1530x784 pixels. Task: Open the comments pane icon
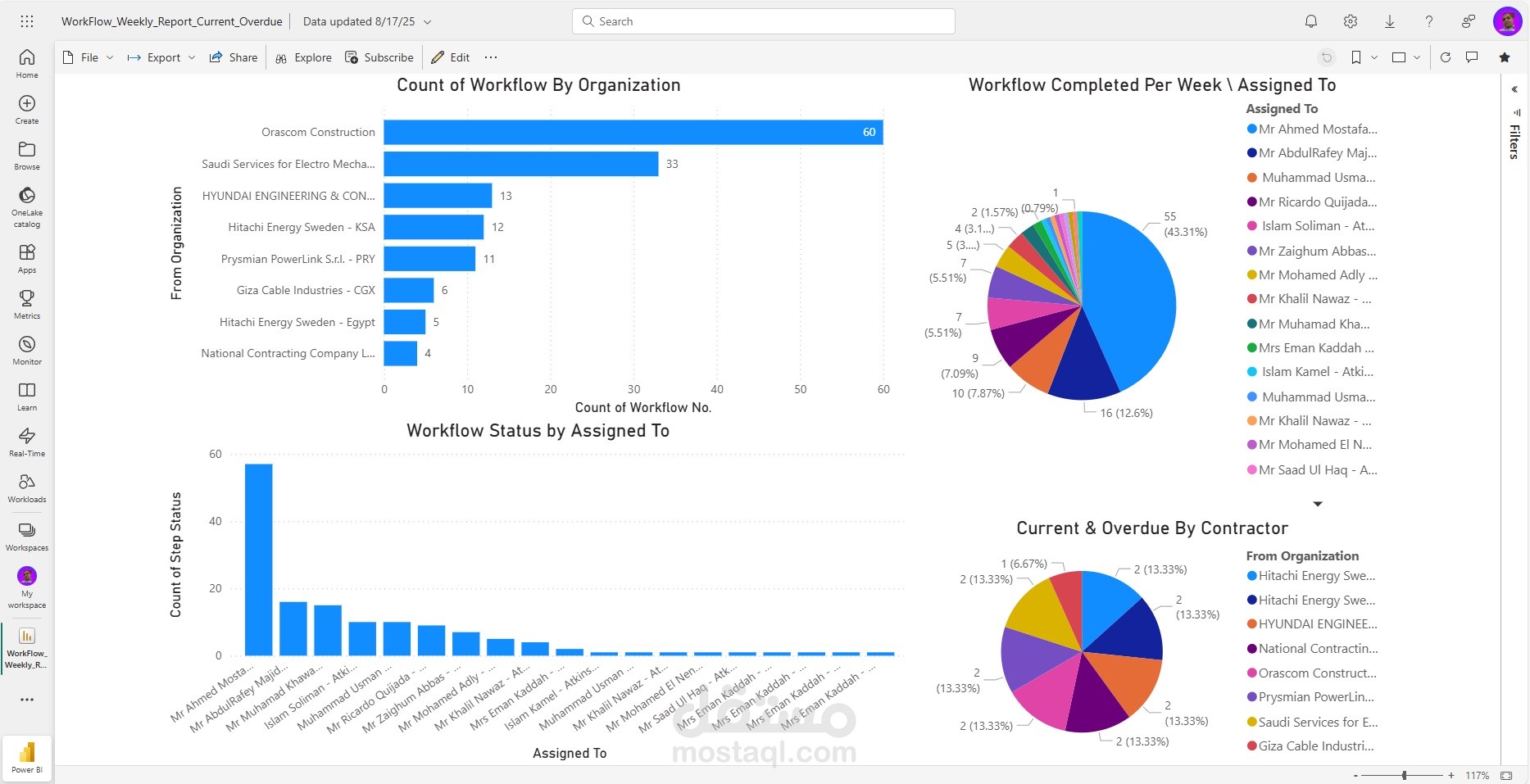point(1472,57)
